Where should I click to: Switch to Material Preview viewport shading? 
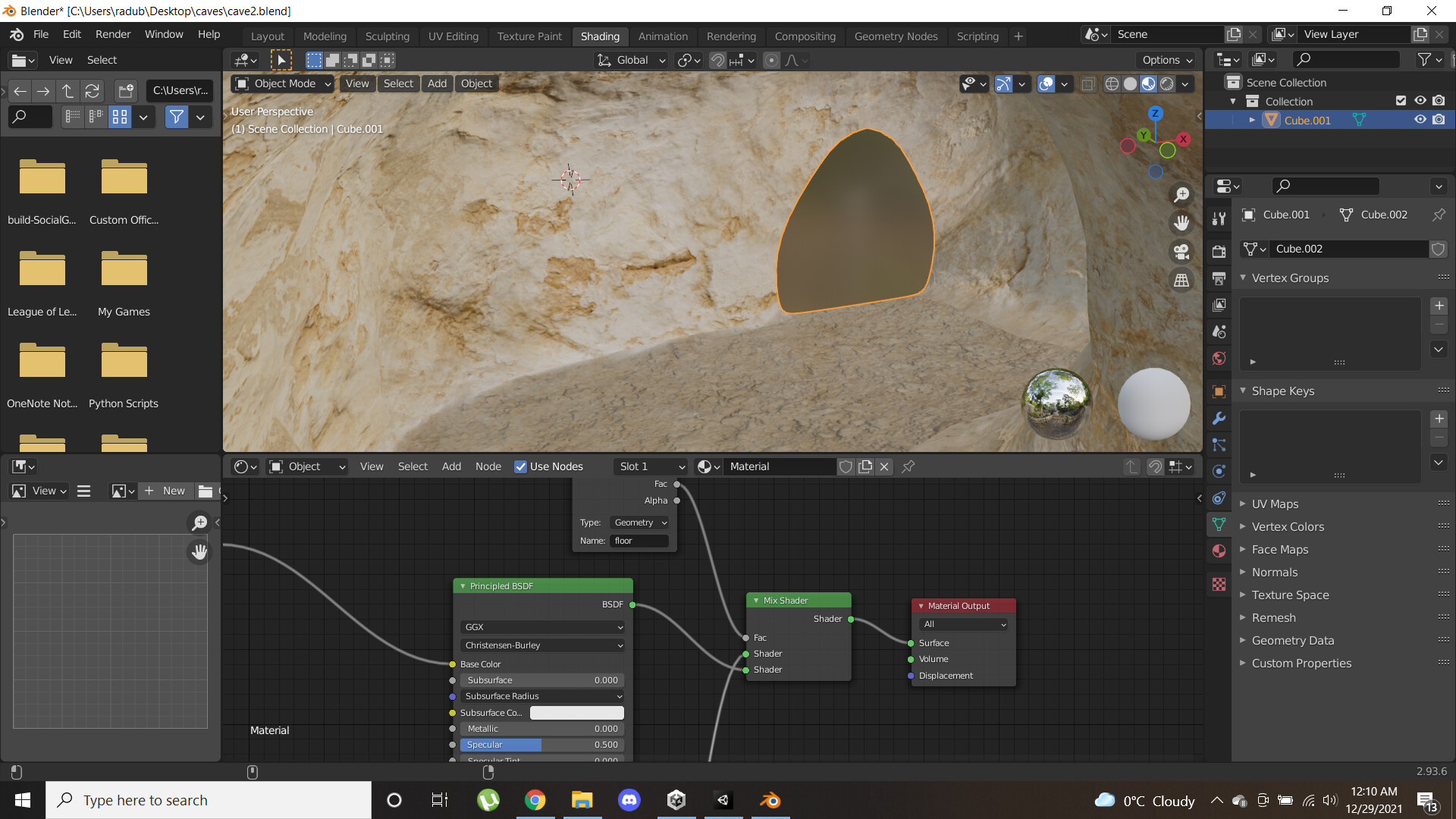coord(1147,84)
